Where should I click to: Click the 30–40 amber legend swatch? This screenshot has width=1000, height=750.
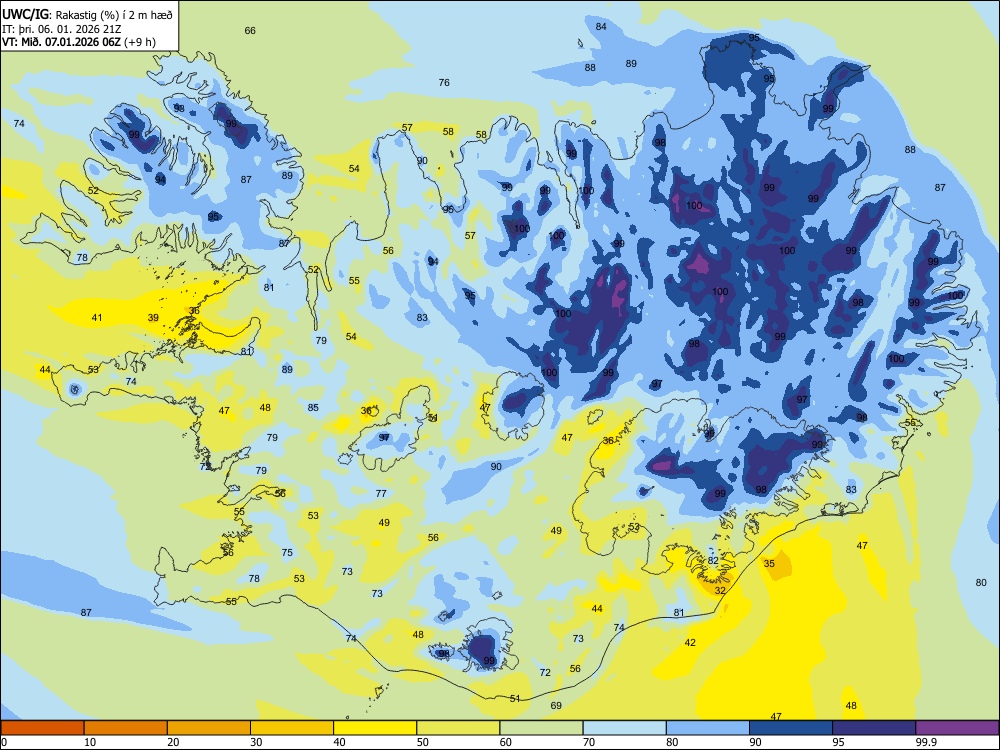292,728
